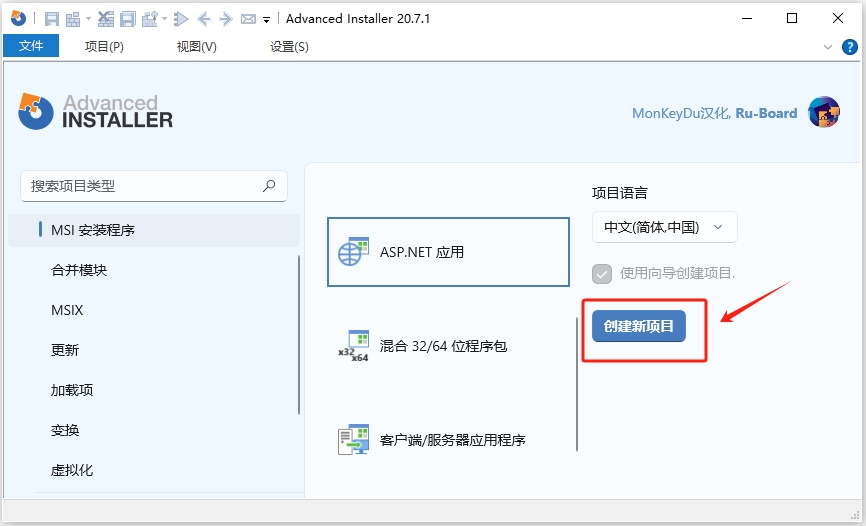Image resolution: width=866 pixels, height=526 pixels.
Task: Click the Save All double-floppy icon
Action: coord(128,19)
